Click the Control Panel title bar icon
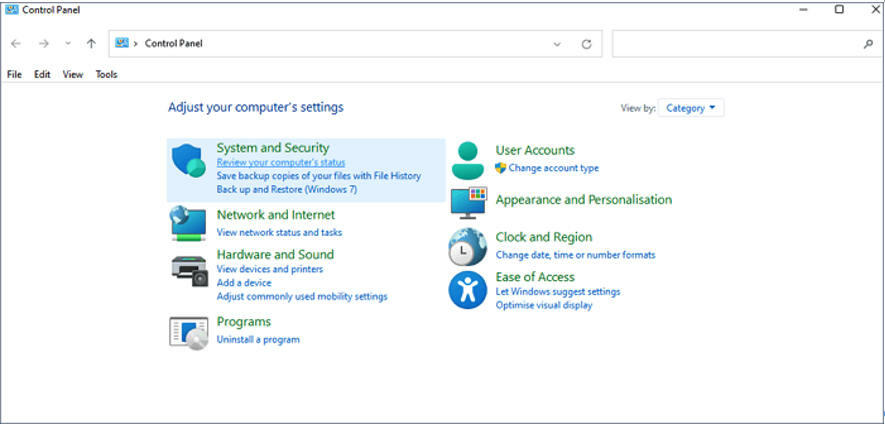The image size is (885, 424). [11, 10]
